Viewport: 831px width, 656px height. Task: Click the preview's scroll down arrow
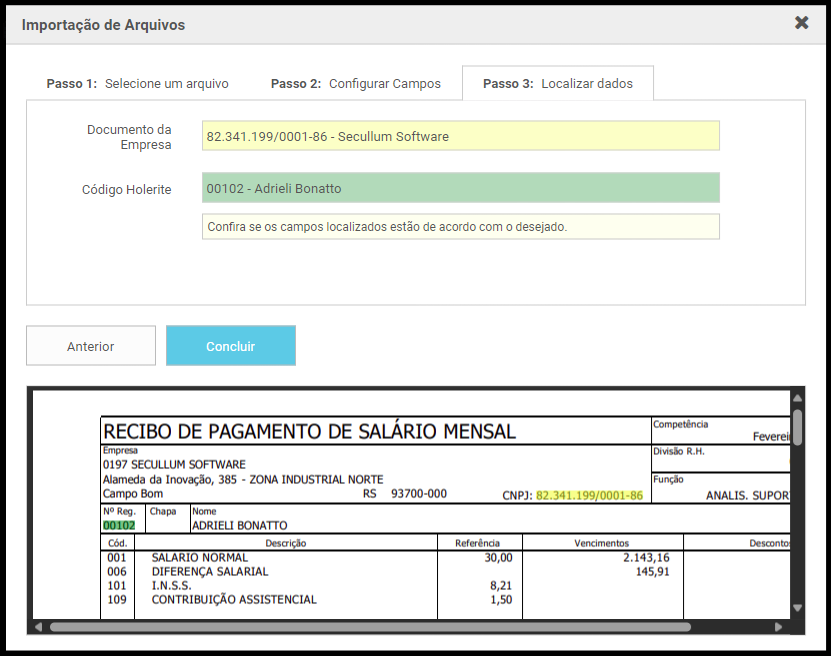click(x=797, y=608)
